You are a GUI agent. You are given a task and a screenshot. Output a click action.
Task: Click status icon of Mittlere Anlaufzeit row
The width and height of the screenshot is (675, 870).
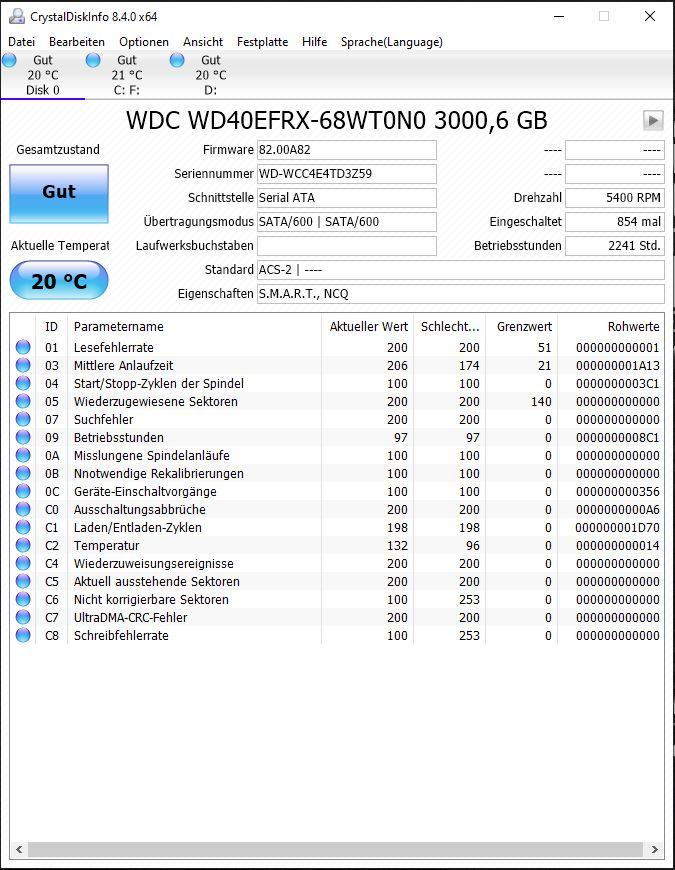point(23,365)
